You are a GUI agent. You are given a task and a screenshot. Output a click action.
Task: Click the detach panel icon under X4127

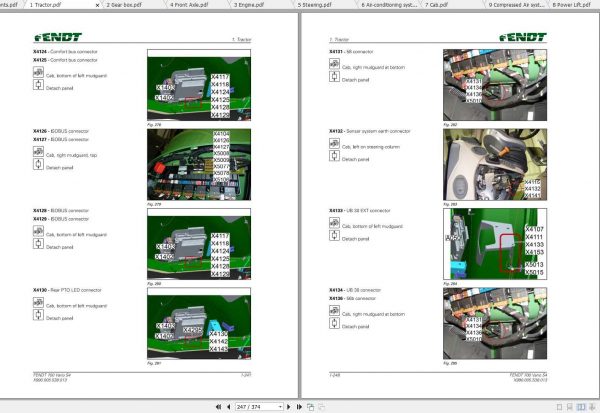coord(38,164)
